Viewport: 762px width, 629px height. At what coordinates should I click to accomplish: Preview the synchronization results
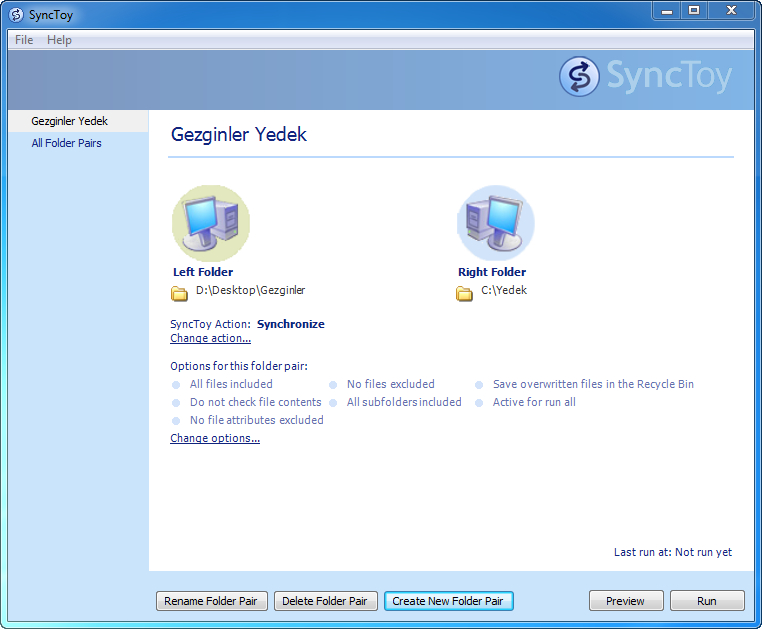click(625, 601)
